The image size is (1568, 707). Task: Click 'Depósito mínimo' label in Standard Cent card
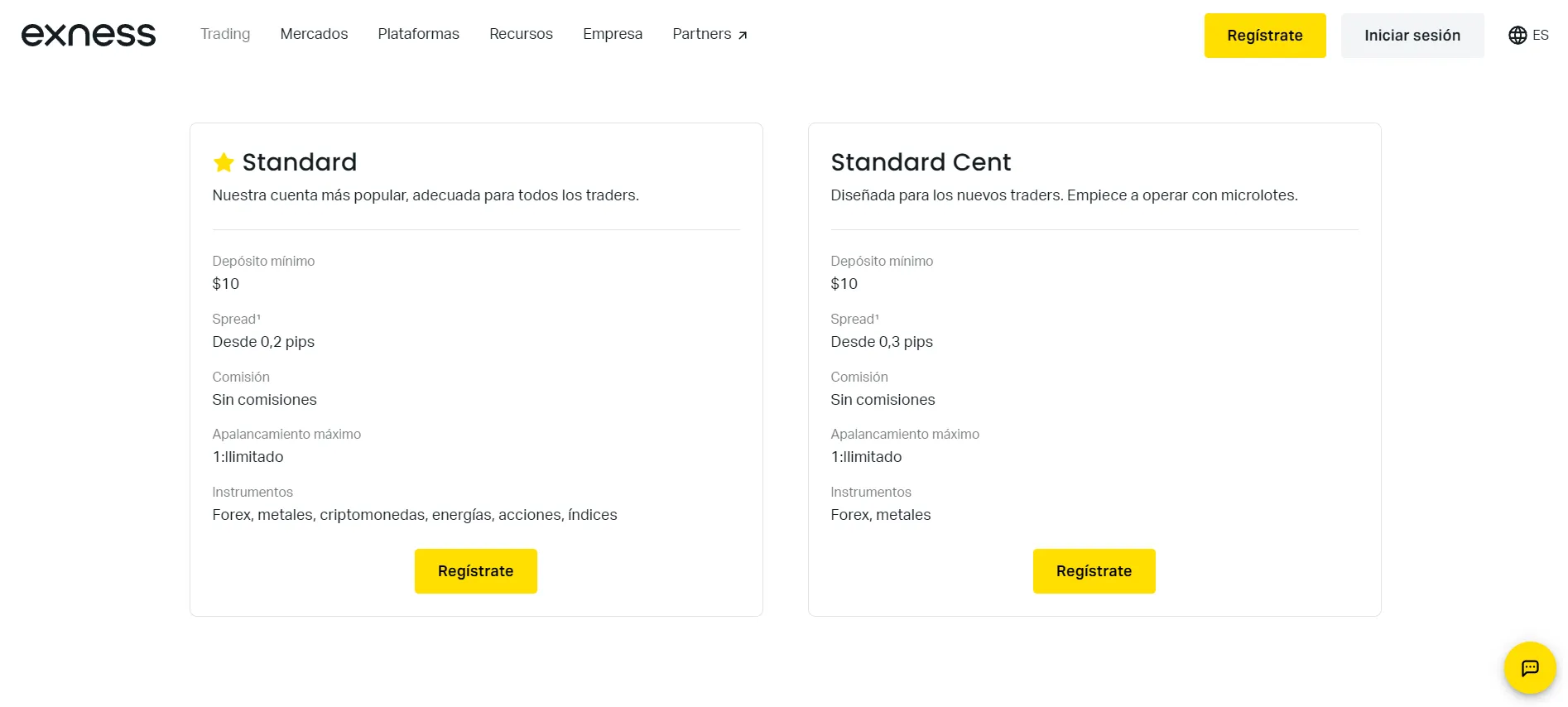point(882,261)
